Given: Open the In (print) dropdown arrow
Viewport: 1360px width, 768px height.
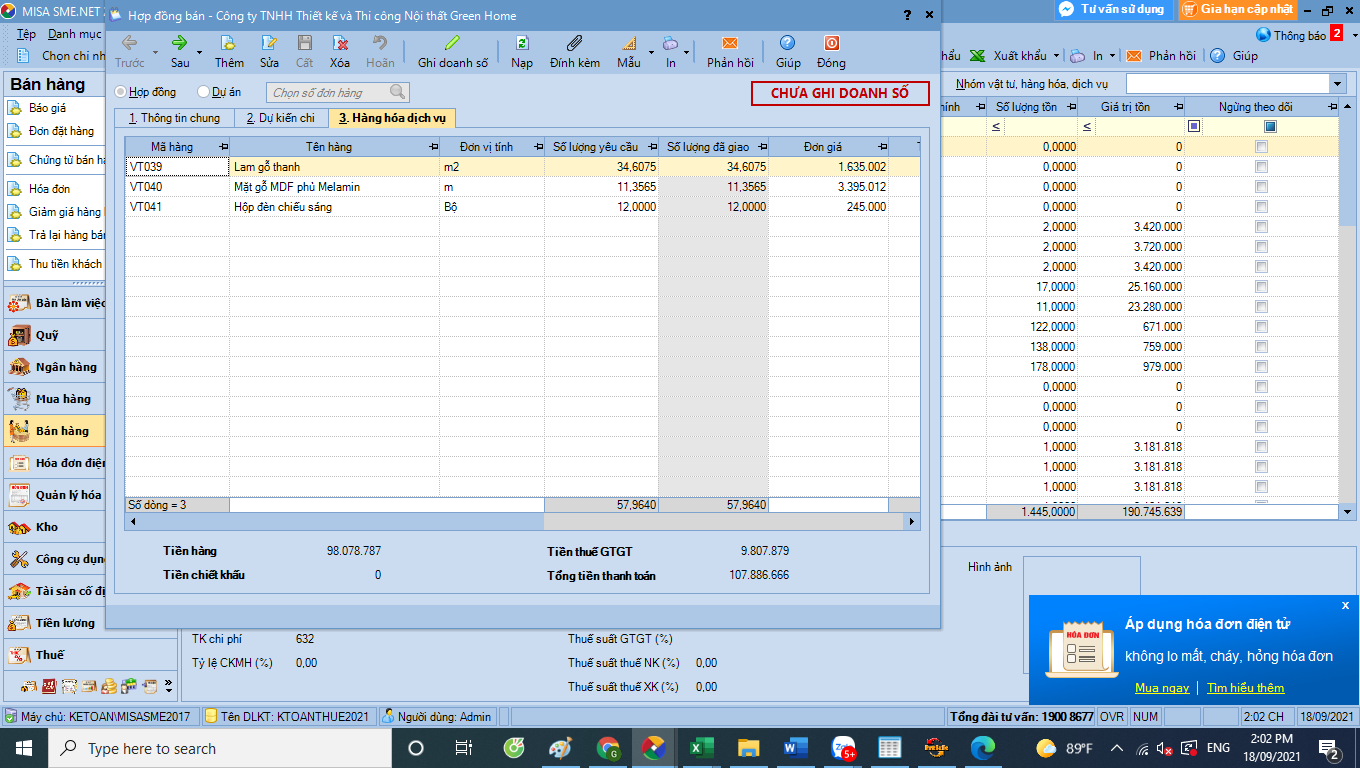Looking at the screenshot, I should (x=687, y=52).
